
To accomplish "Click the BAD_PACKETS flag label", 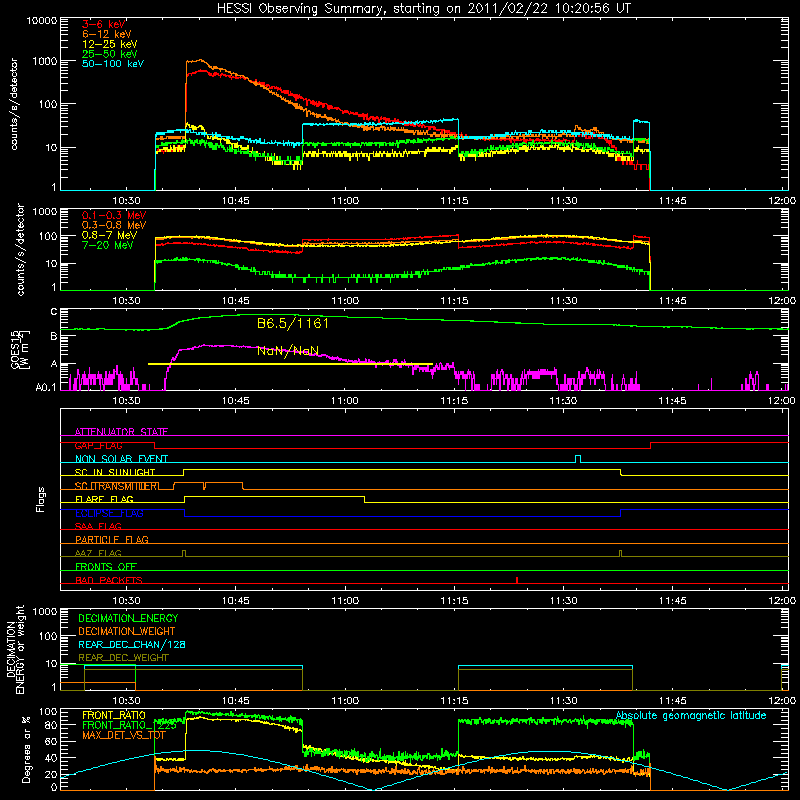I will point(109,580).
